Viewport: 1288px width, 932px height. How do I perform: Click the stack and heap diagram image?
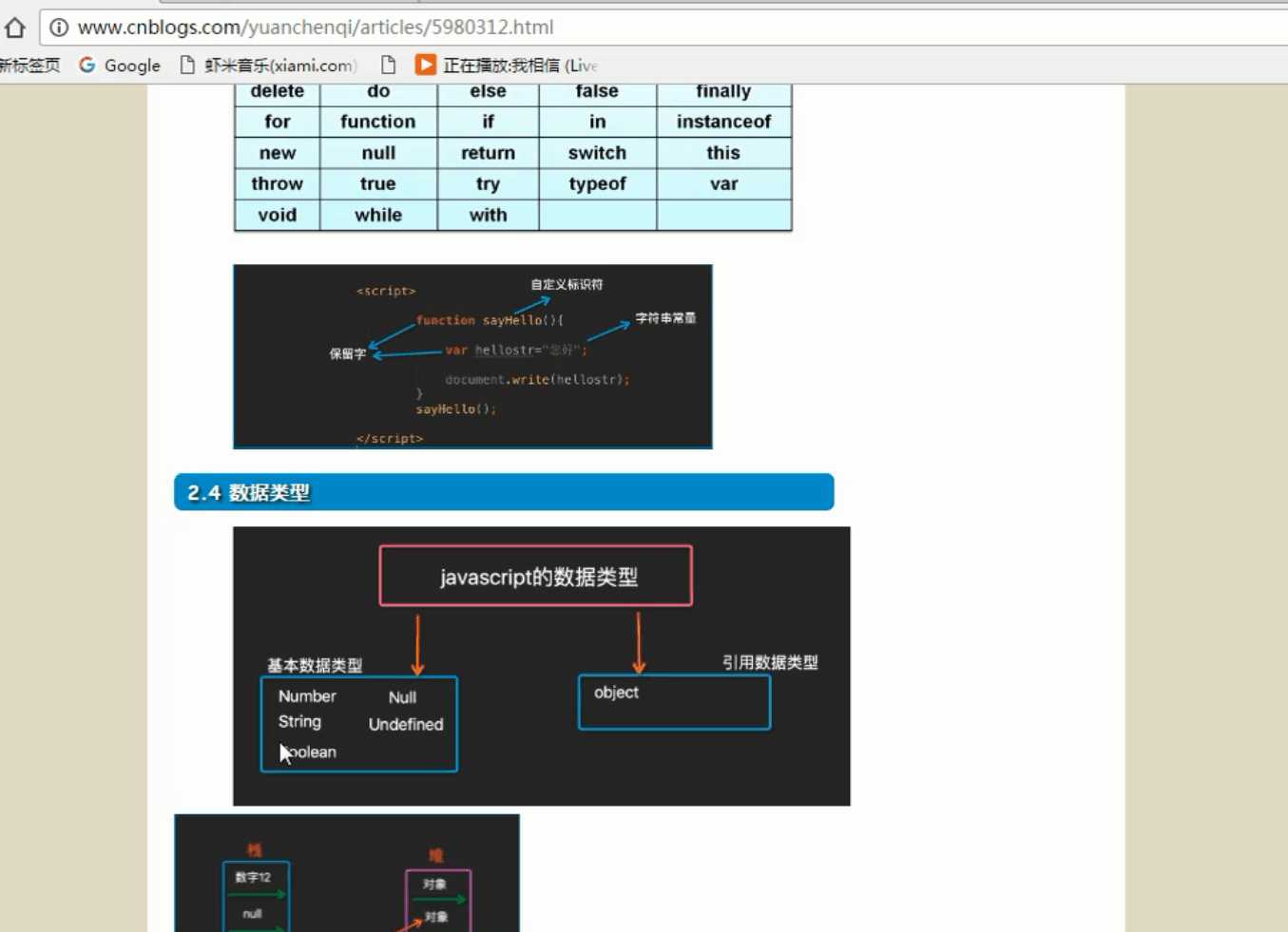(347, 873)
